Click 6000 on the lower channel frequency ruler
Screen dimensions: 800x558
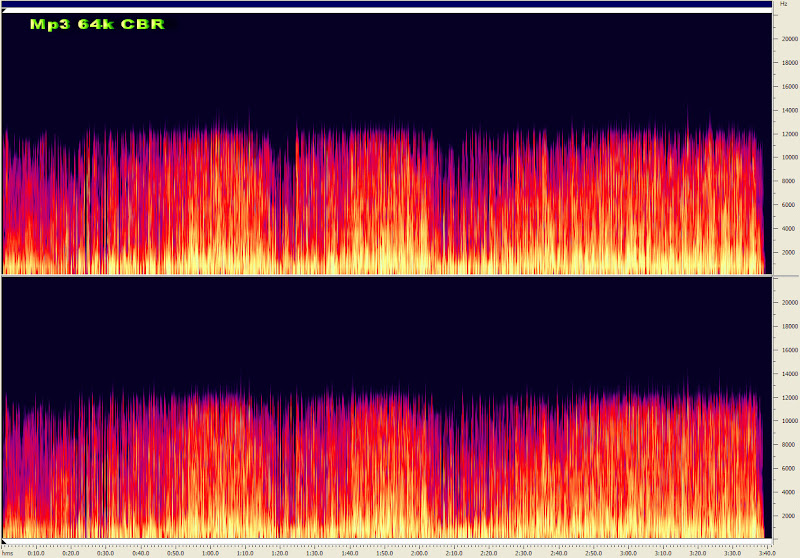[x=787, y=468]
